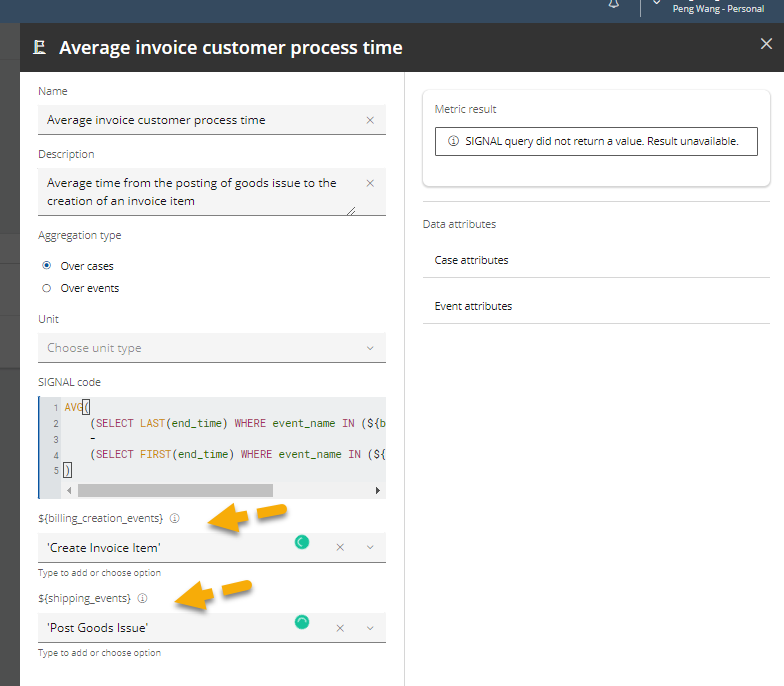Expand the Event attributes section

596,306
